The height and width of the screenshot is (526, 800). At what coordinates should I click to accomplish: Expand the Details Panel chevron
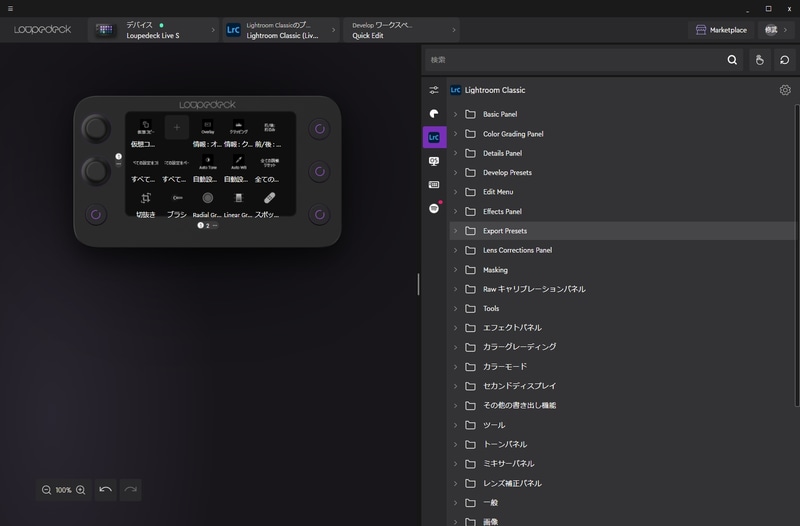456,153
